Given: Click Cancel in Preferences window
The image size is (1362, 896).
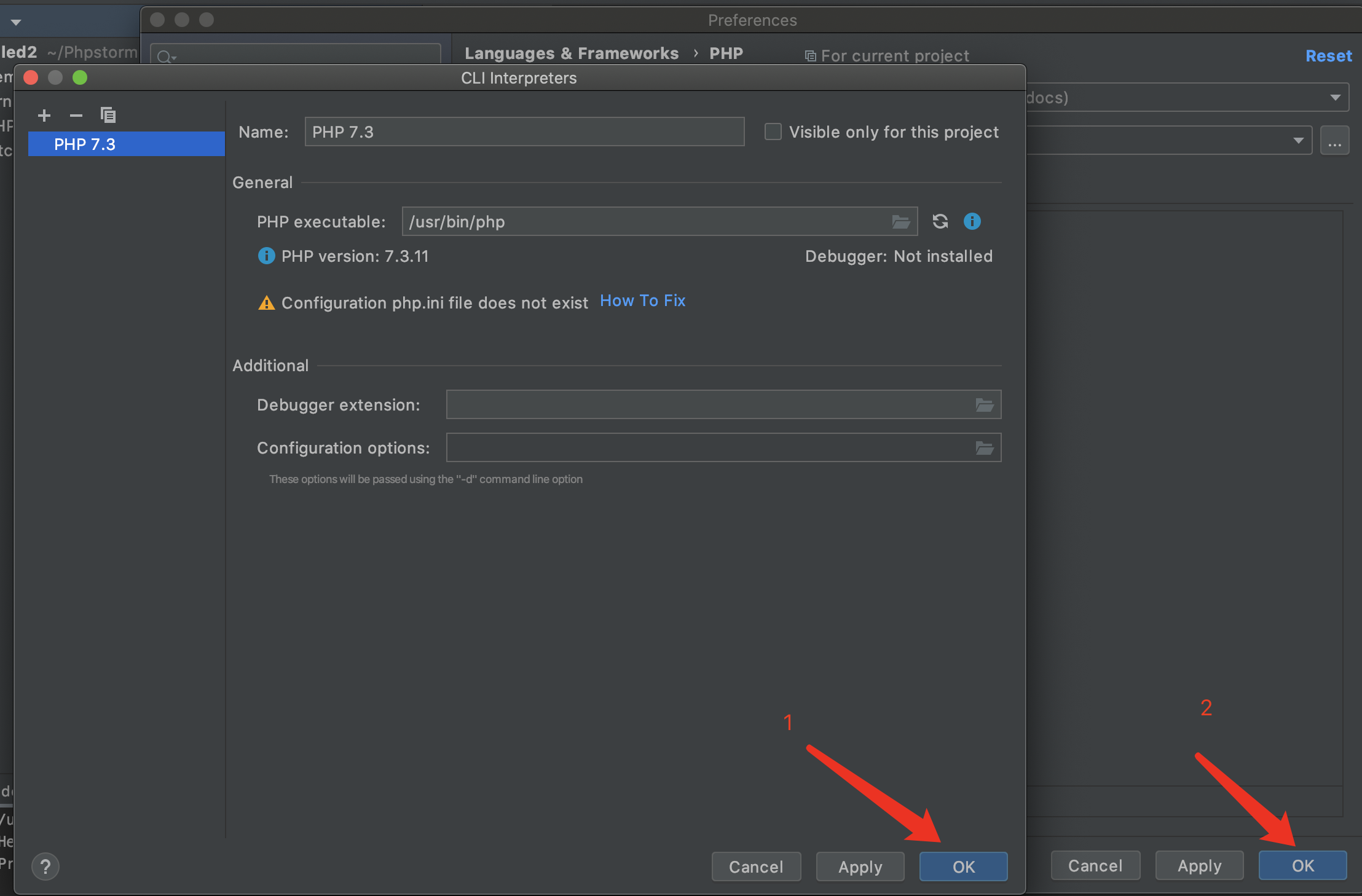Looking at the screenshot, I should 1095,865.
